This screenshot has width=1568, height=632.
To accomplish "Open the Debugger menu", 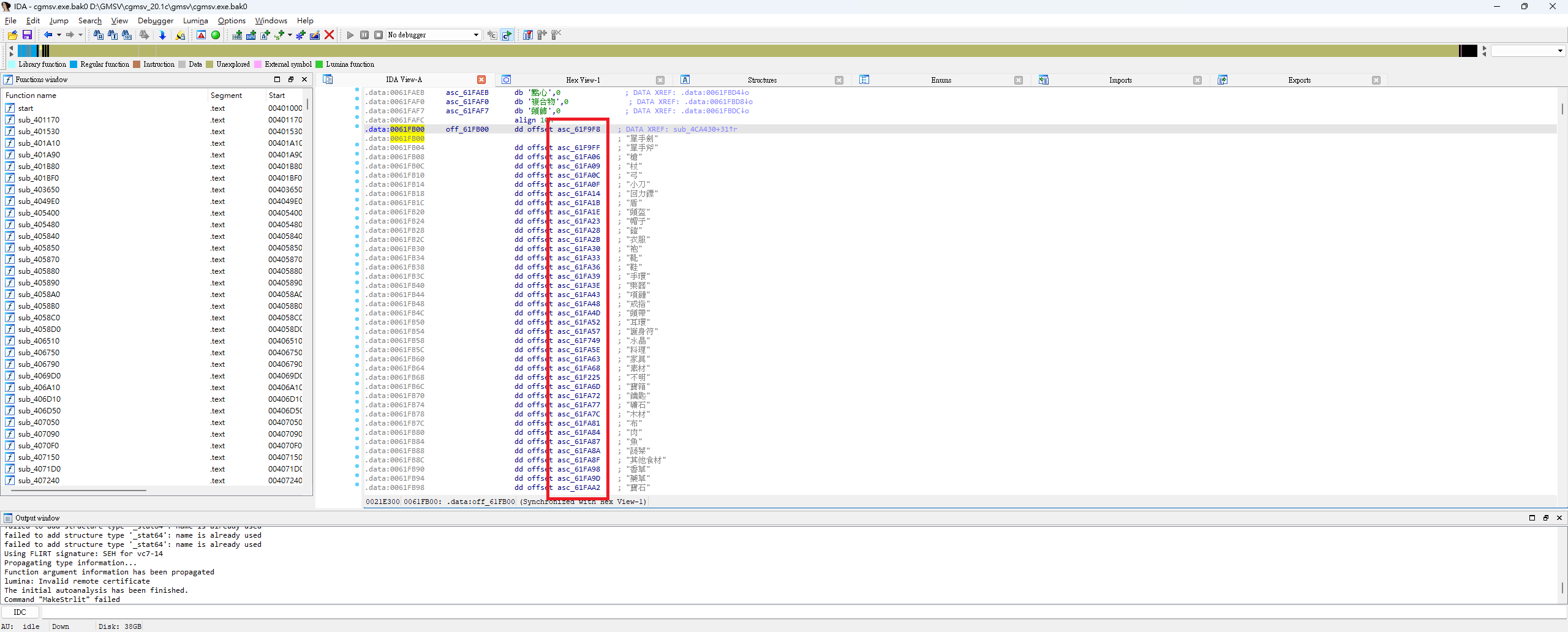I will (155, 21).
